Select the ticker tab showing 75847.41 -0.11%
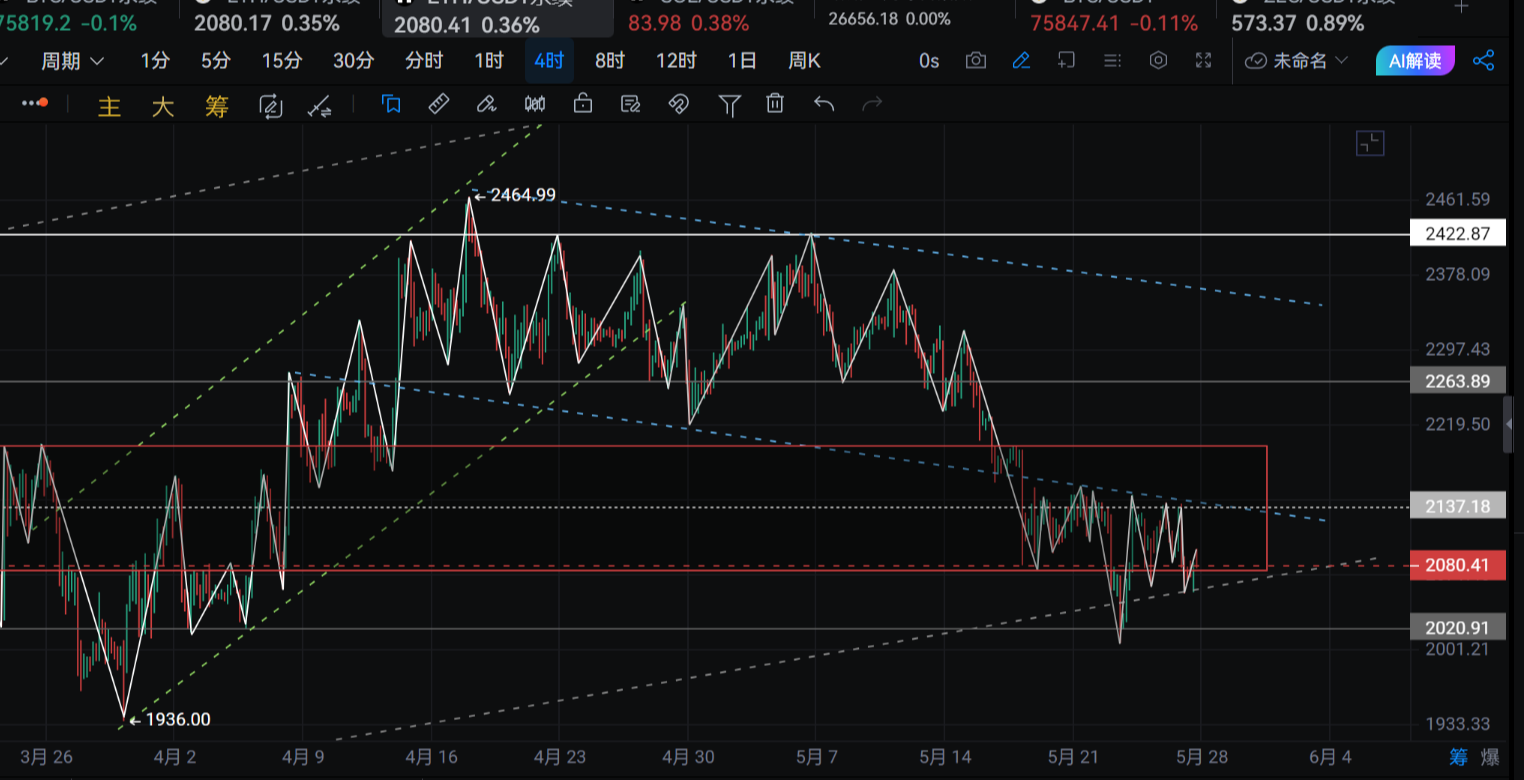This screenshot has width=1524, height=780. [1114, 20]
